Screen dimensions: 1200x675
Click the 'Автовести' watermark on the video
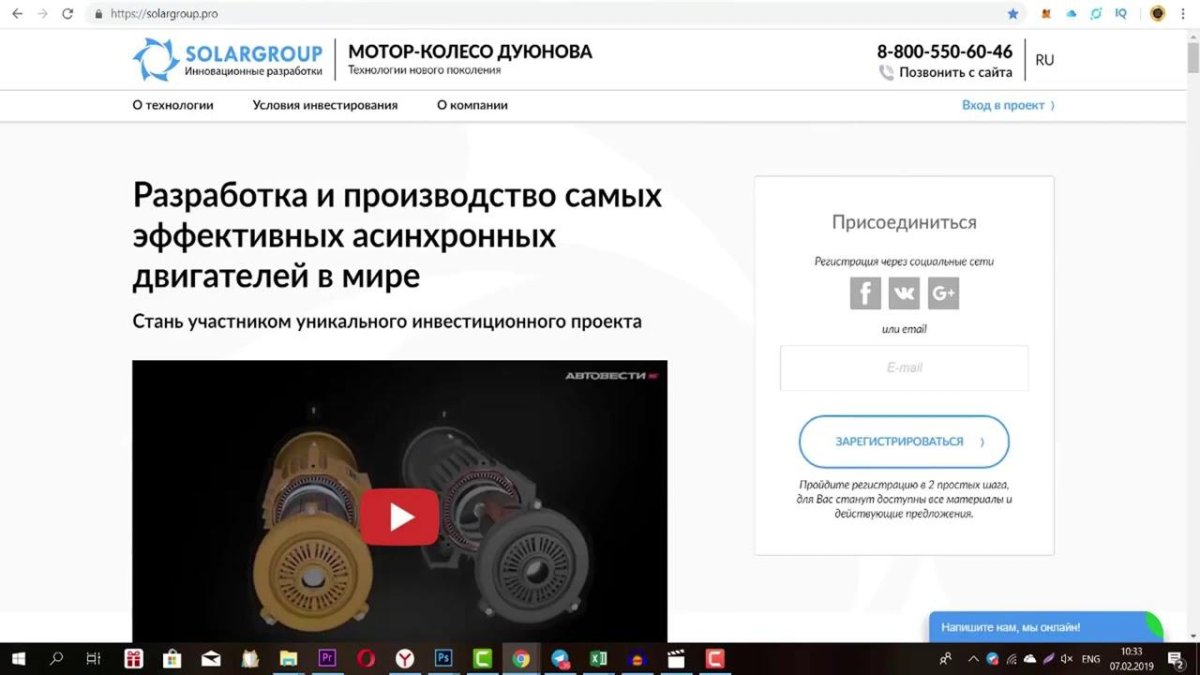(x=610, y=376)
